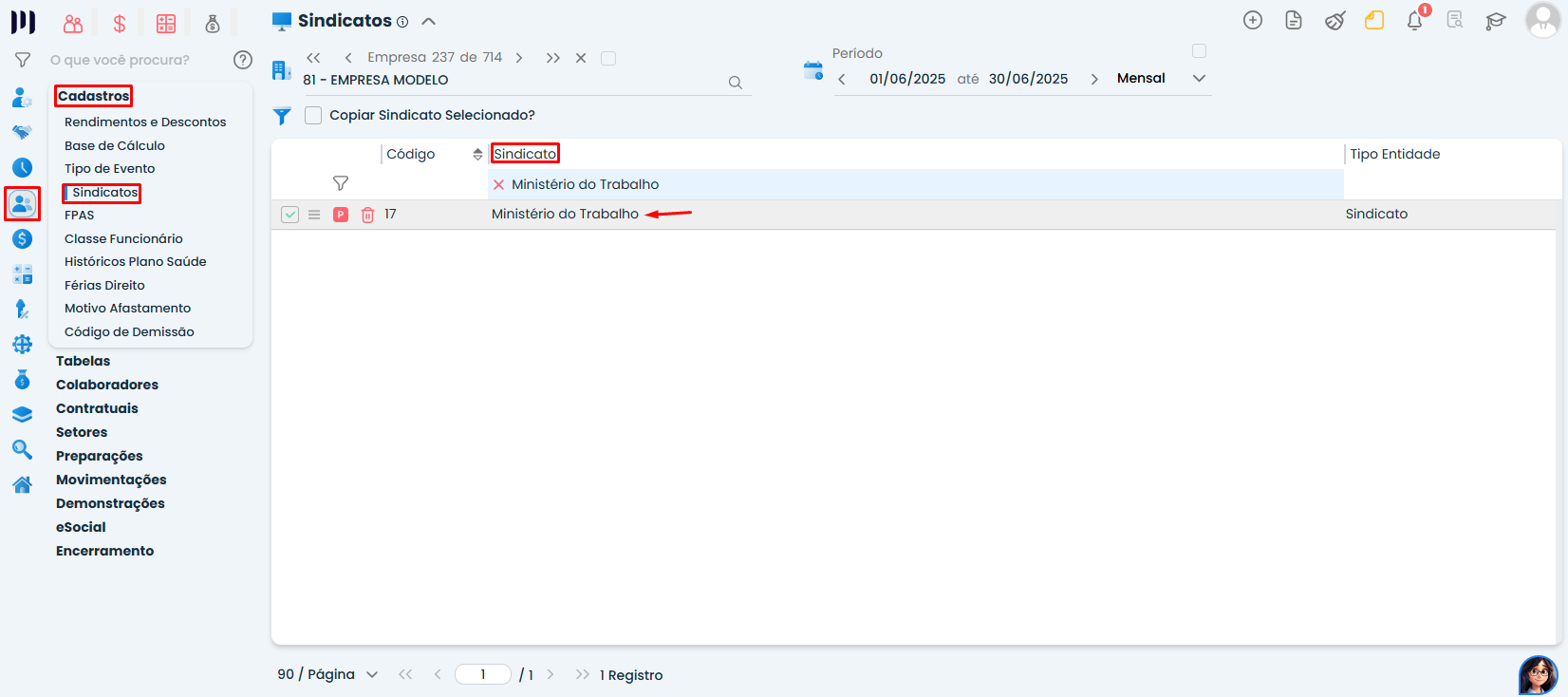Collapse the Cadastros menu section
The width and height of the screenshot is (1568, 697).
(93, 96)
